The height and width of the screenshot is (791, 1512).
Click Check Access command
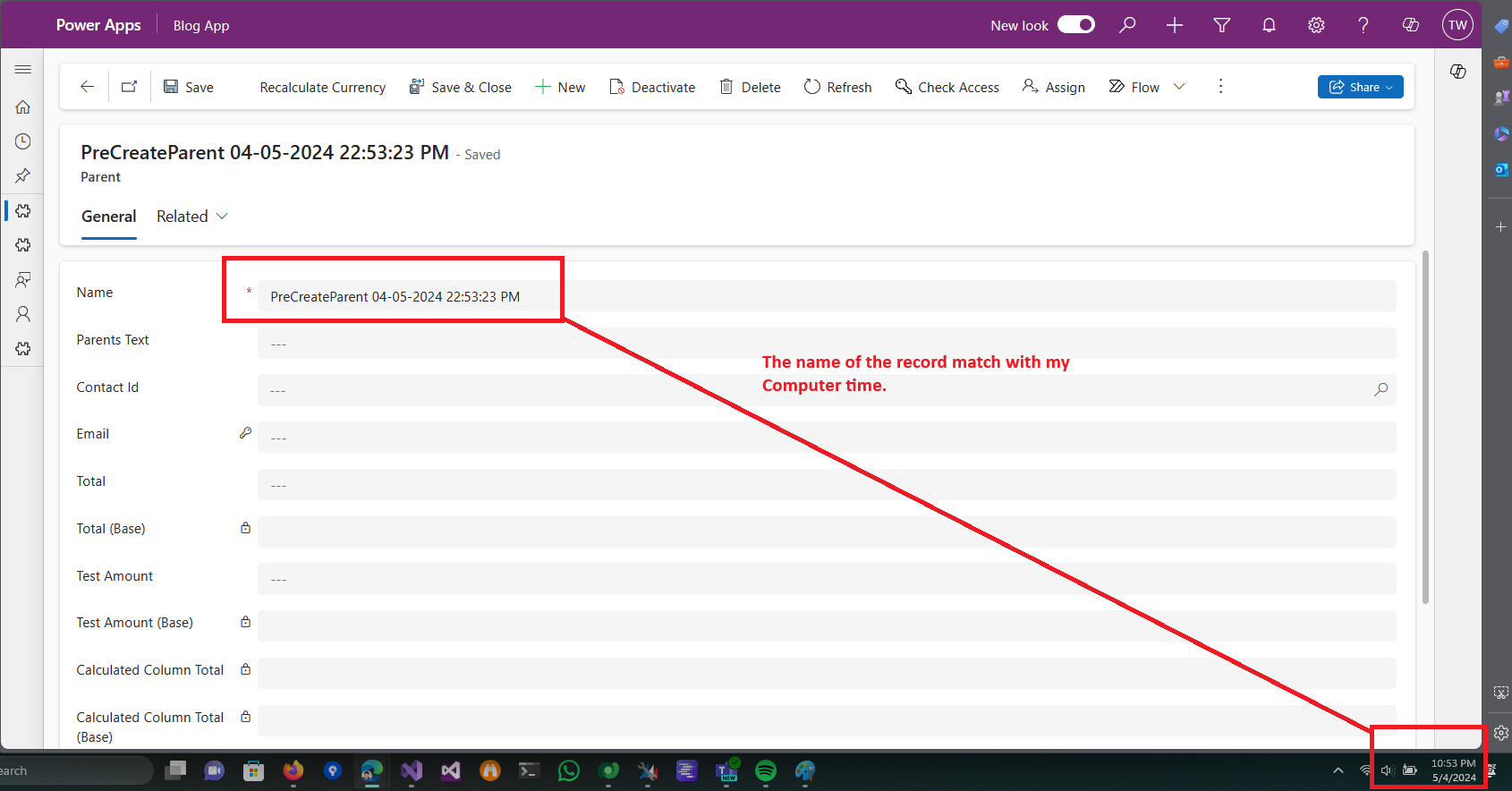tap(947, 87)
